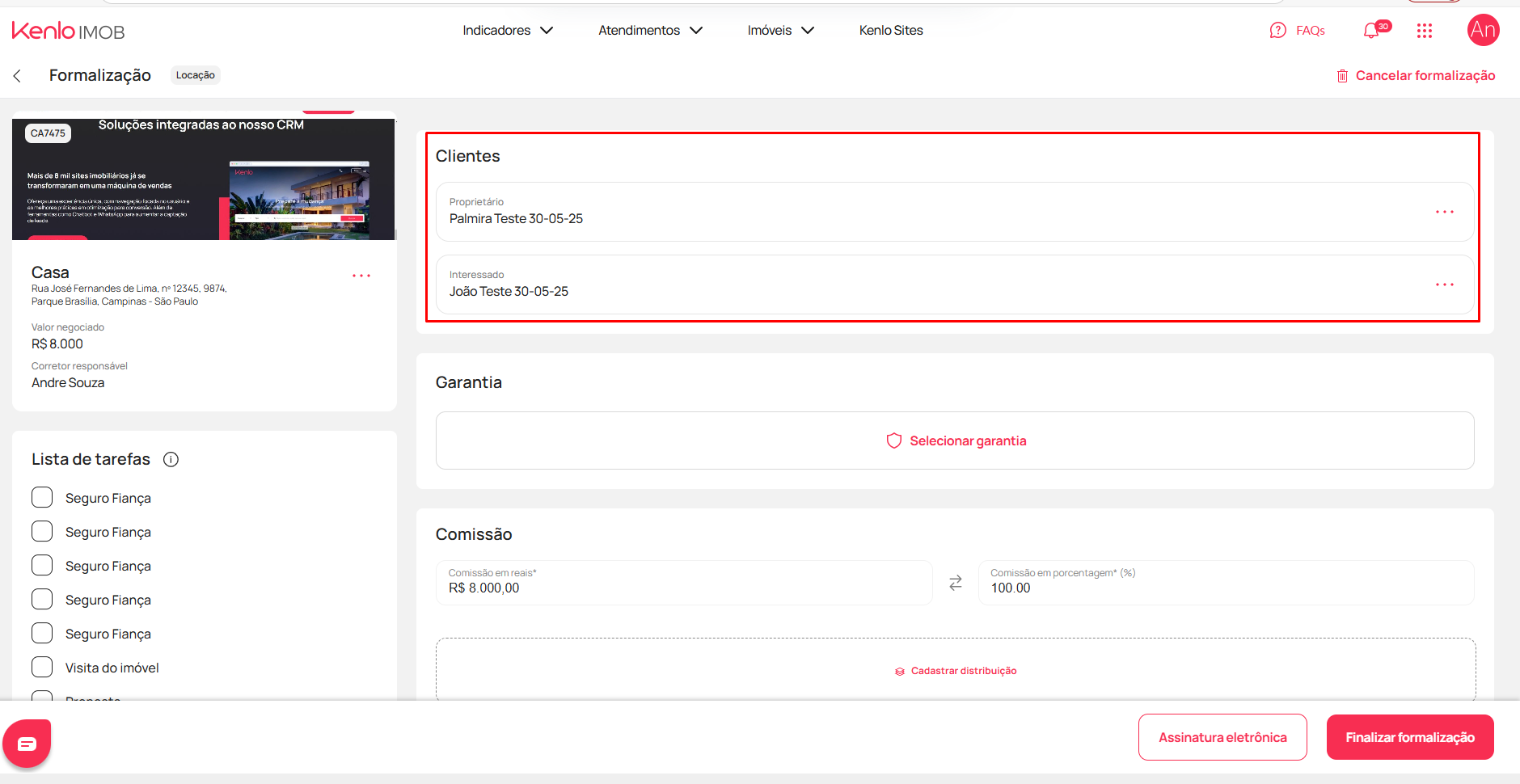
Task: Click the Locação tag
Action: coord(196,75)
